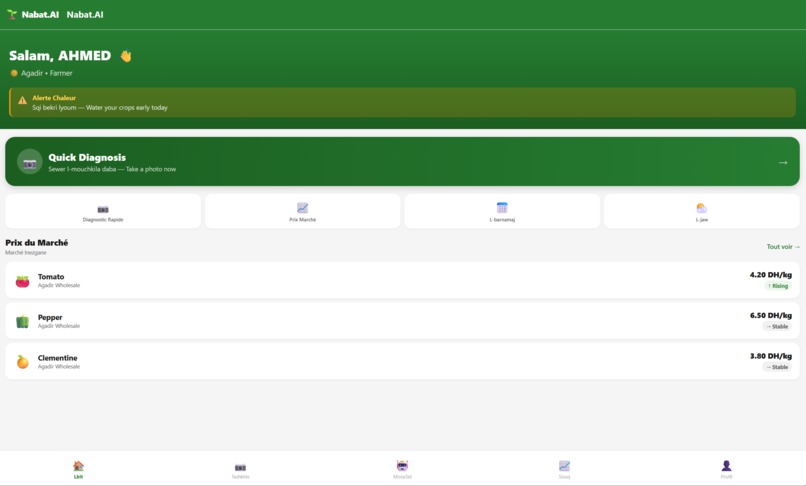Open the camera diagnosis tab in bottom bar

coord(240,470)
